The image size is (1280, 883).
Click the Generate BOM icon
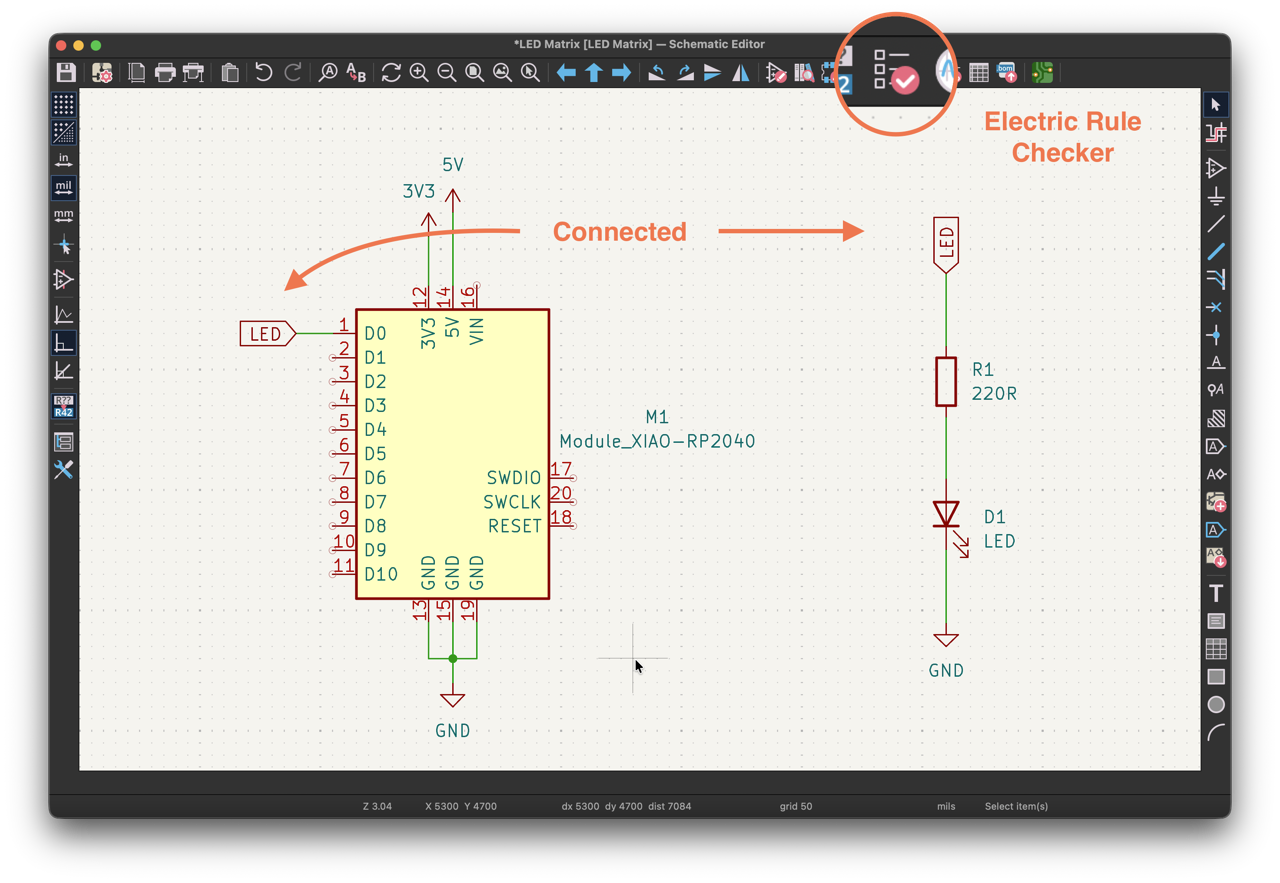[x=1007, y=72]
